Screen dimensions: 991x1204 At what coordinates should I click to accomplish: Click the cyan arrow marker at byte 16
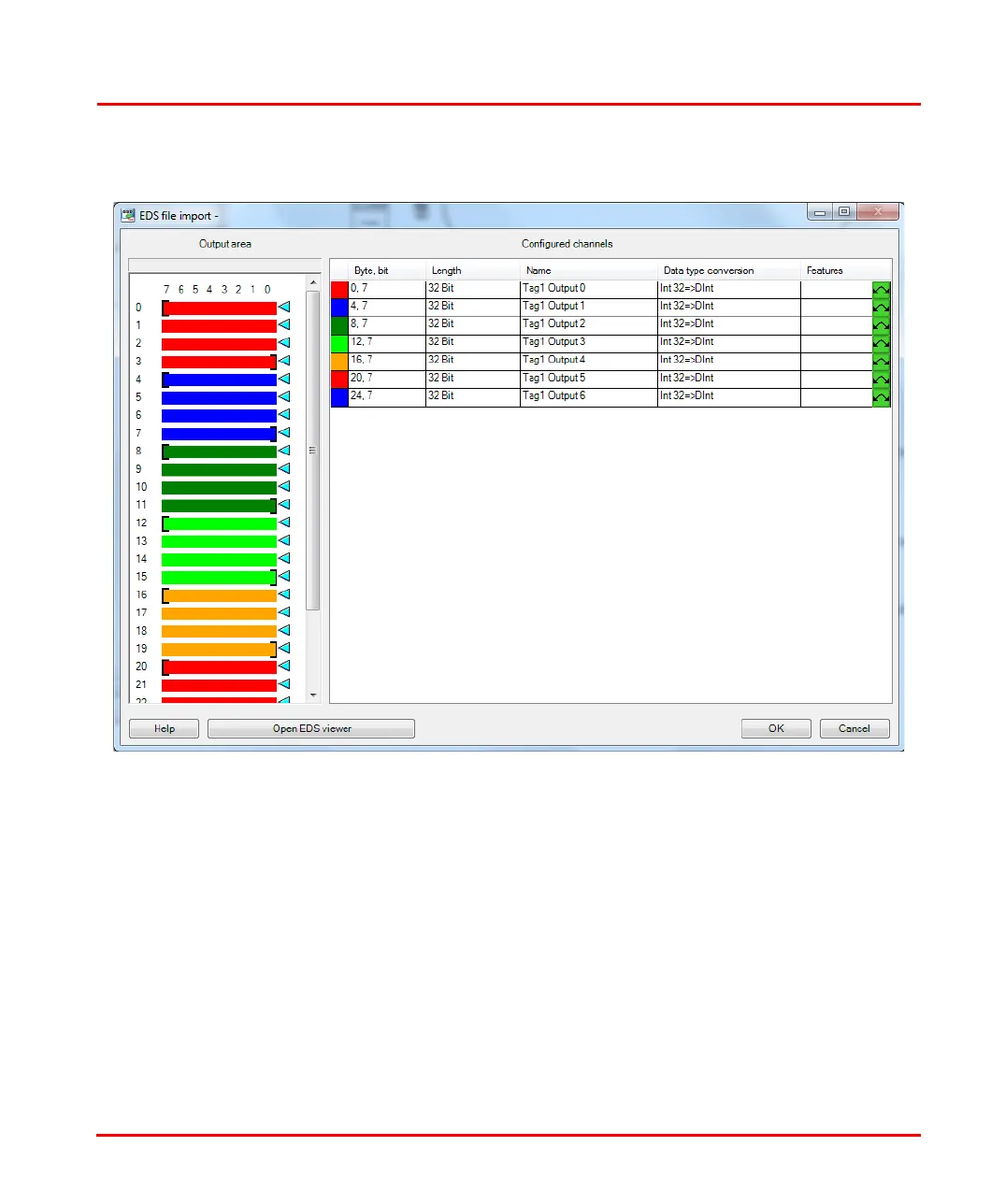click(x=284, y=595)
